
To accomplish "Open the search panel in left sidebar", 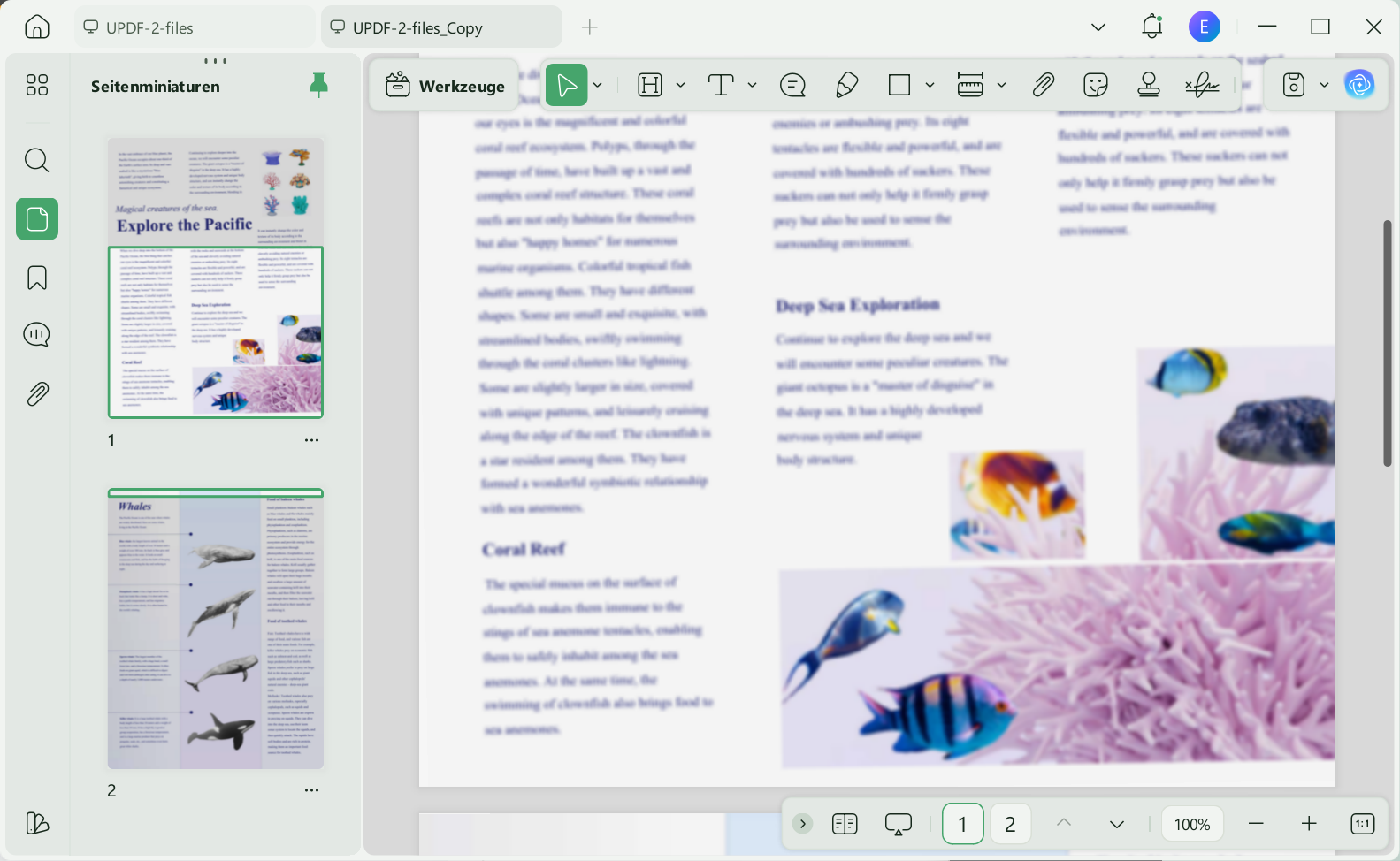I will 37,160.
